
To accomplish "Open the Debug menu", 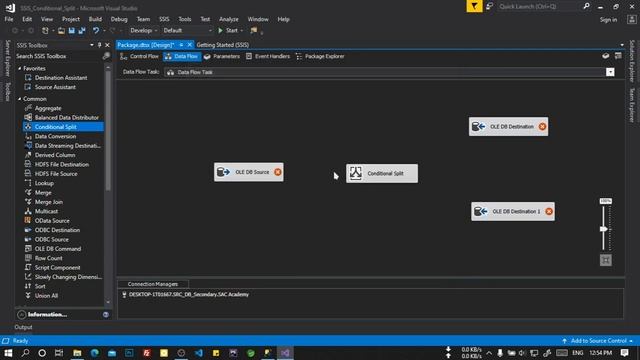I will [x=119, y=19].
